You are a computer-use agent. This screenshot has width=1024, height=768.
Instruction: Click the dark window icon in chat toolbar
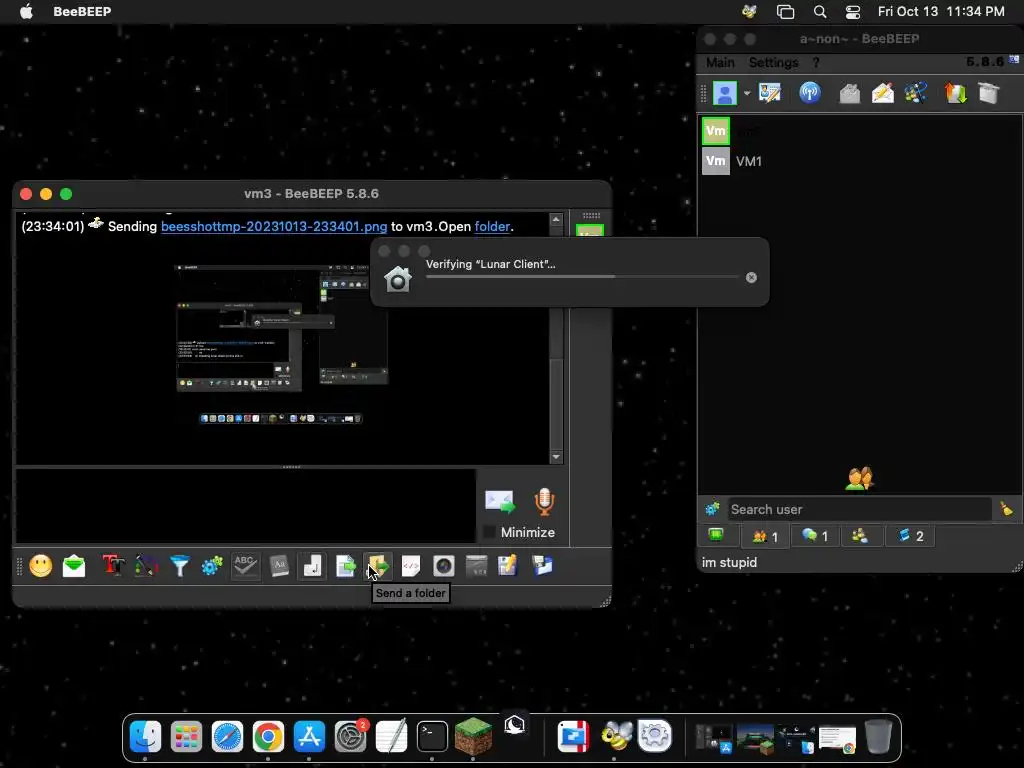click(x=477, y=566)
